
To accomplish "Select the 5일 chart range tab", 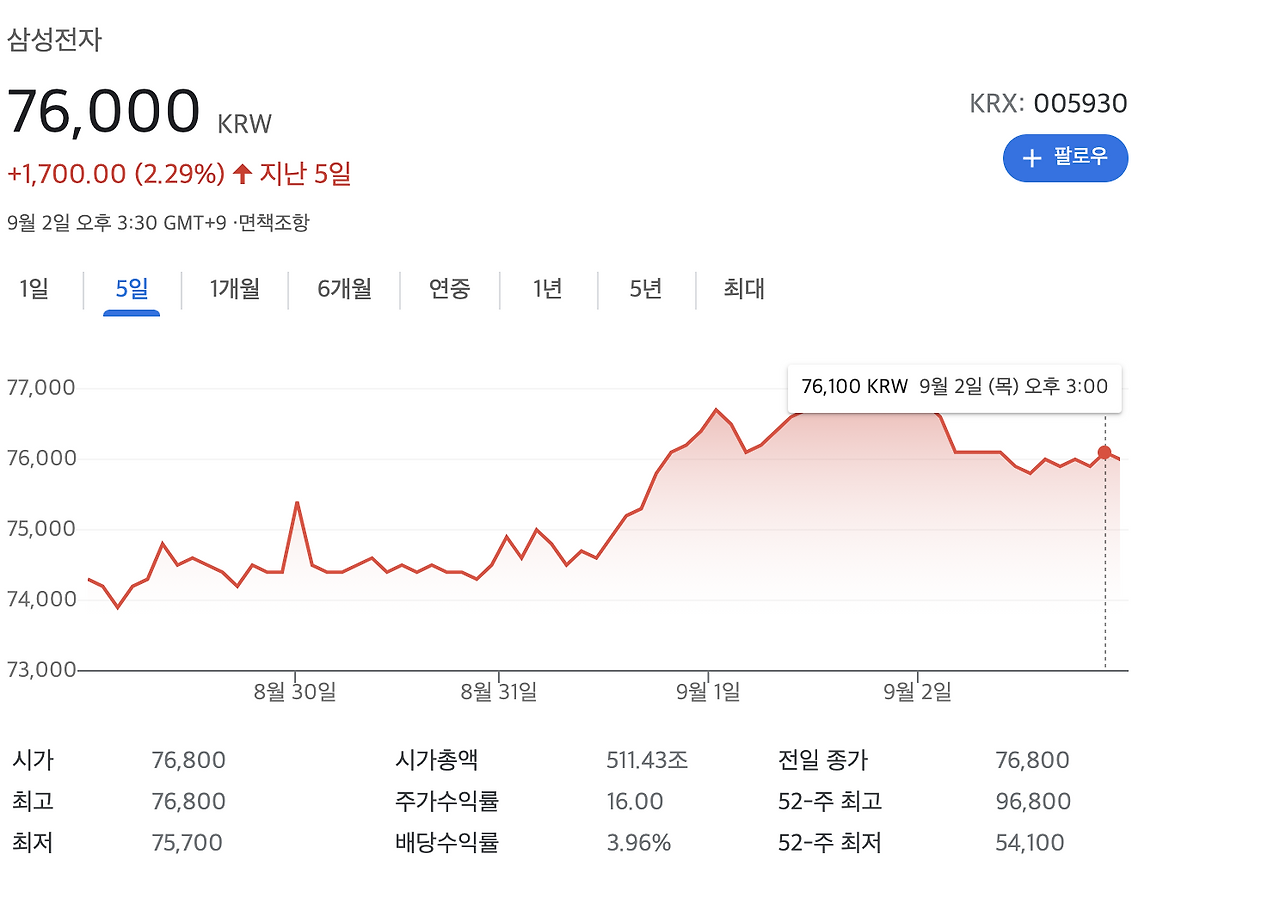I will [x=130, y=289].
